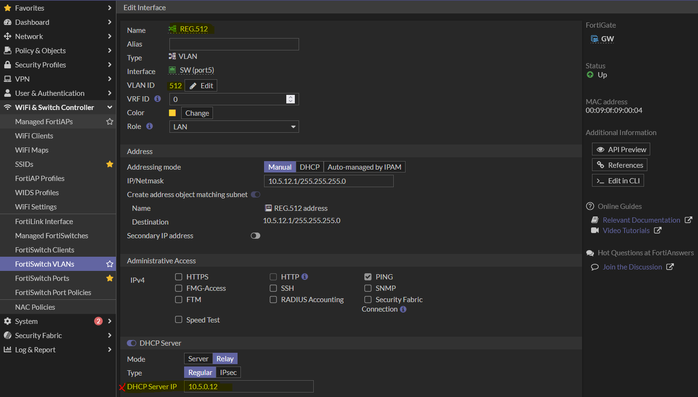The width and height of the screenshot is (698, 397).
Task: Uncheck the PING access checkbox
Action: tap(368, 277)
